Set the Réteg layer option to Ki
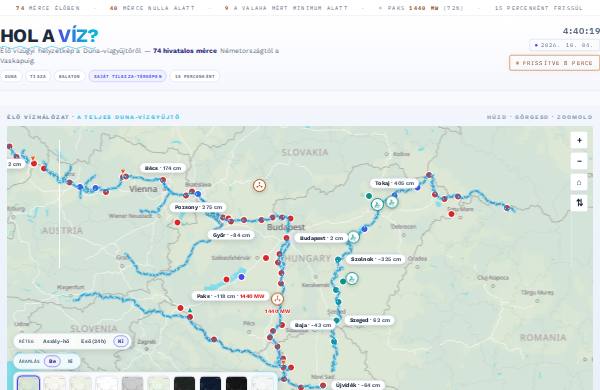Viewport: 600px width, 390px height. pyautogui.click(x=121, y=341)
